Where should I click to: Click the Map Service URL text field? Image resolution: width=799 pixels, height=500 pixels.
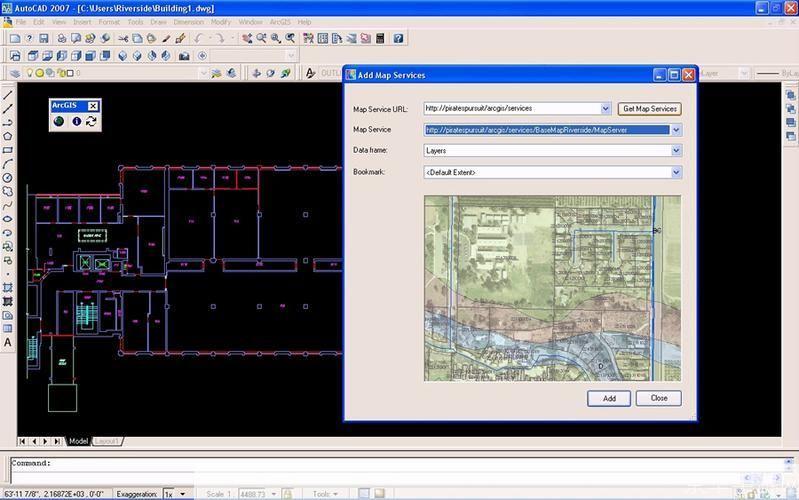512,109
